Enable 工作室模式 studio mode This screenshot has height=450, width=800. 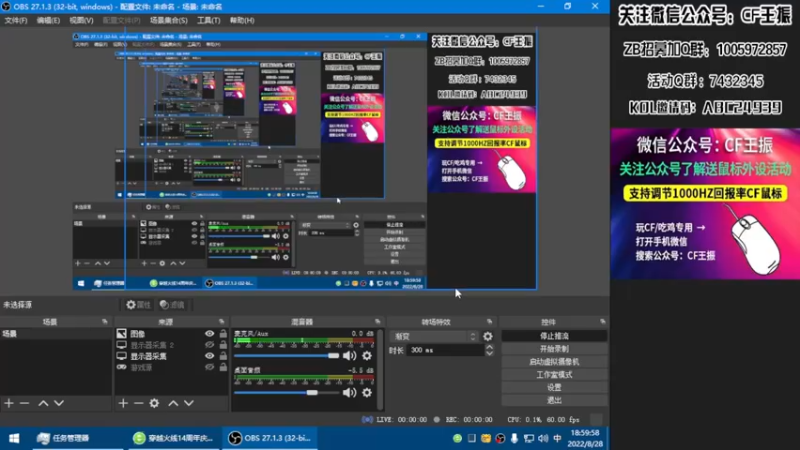[x=554, y=374]
